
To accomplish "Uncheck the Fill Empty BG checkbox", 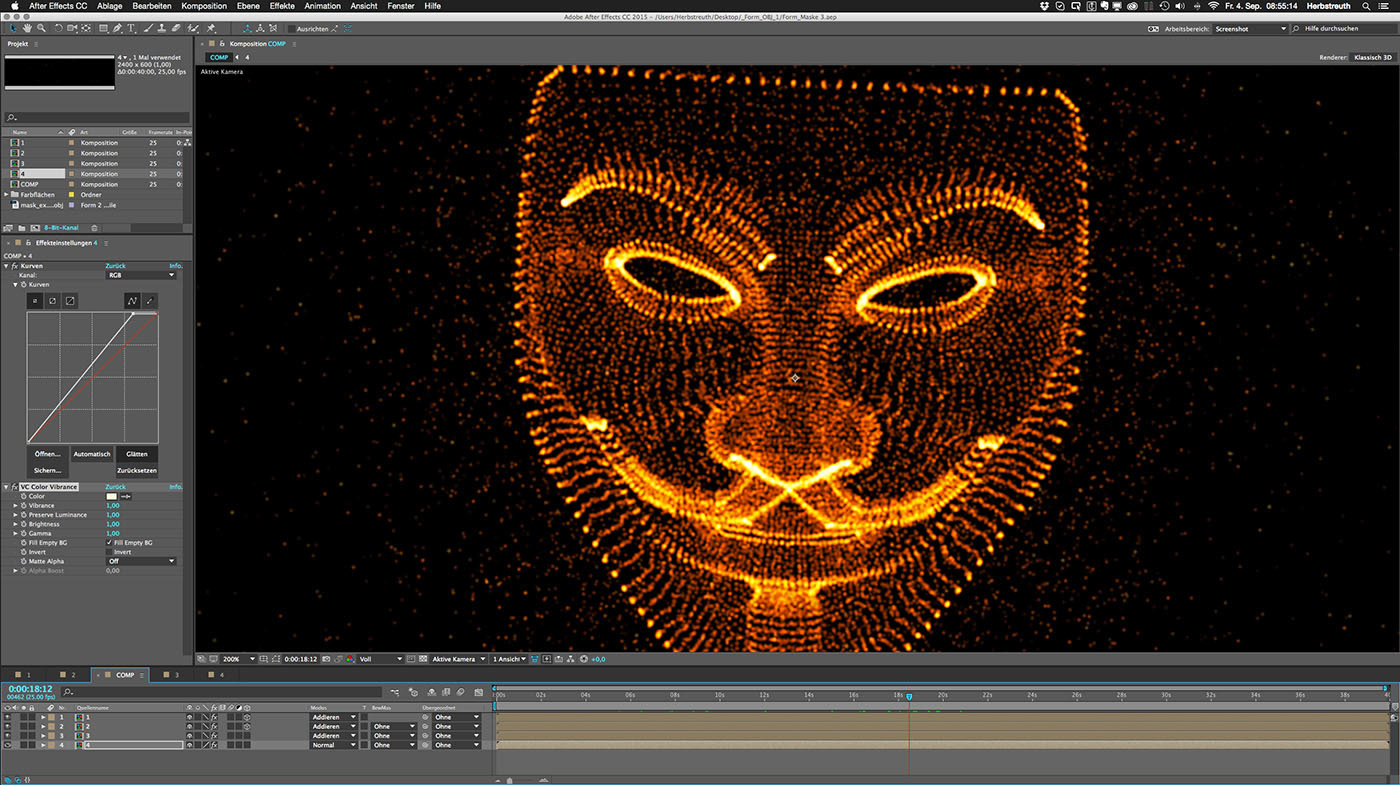I will tap(109, 543).
